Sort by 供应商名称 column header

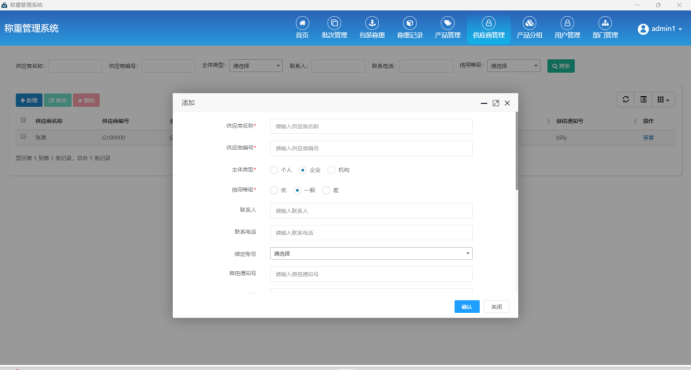(49, 121)
